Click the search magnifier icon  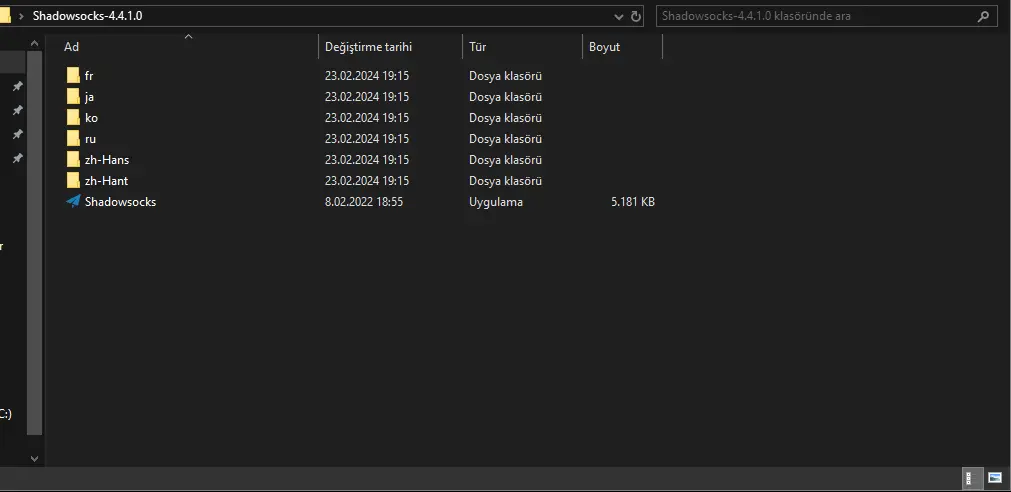click(x=983, y=16)
